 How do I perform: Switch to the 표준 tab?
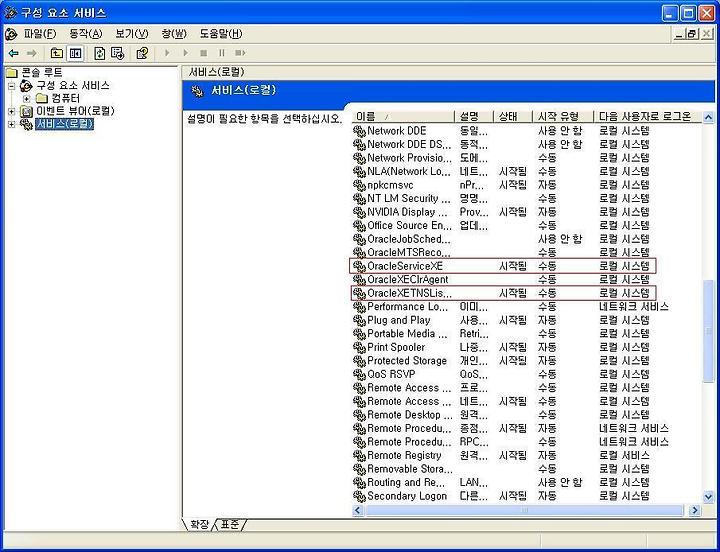[230, 524]
